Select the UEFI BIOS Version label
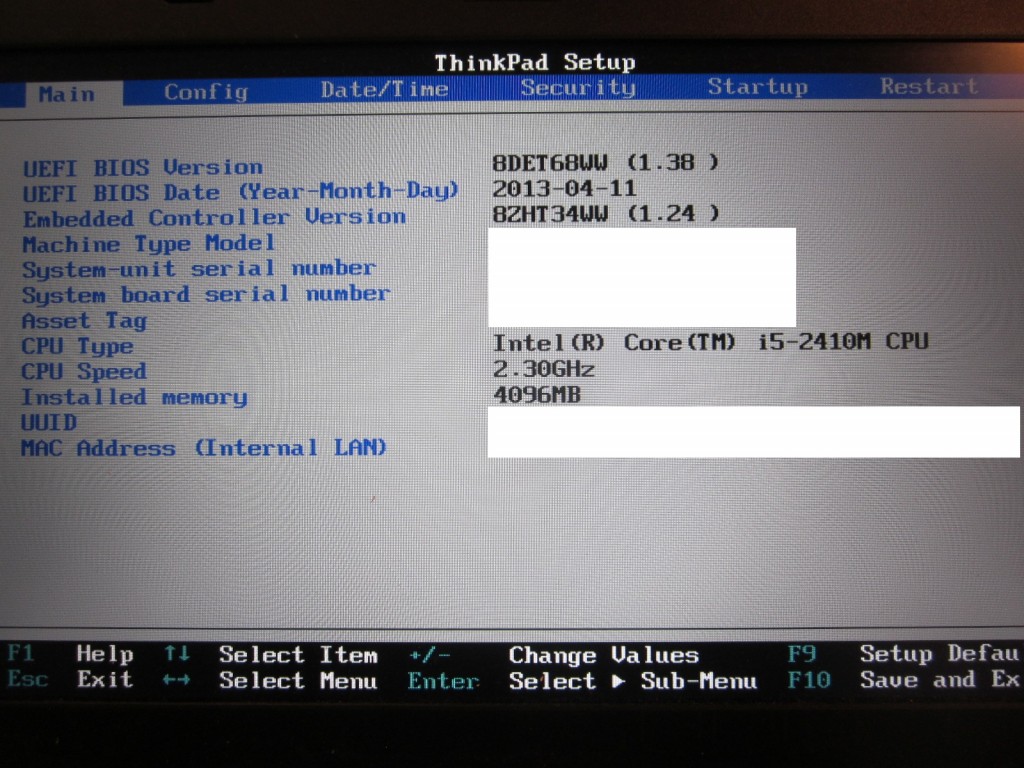 click(143, 168)
